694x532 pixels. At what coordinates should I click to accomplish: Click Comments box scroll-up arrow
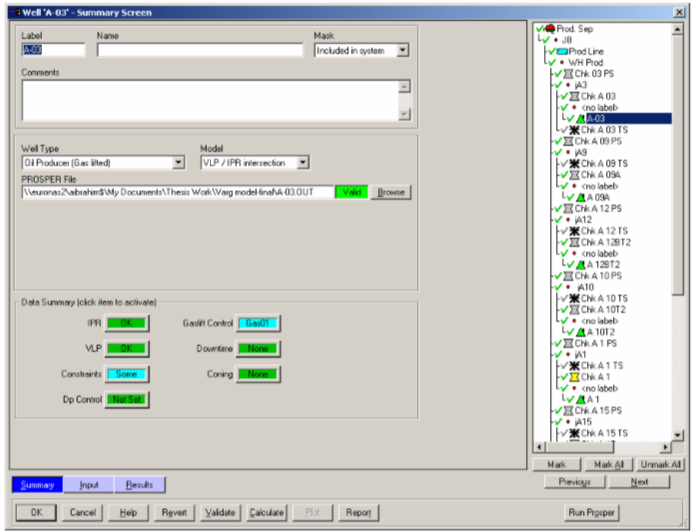coord(404,86)
